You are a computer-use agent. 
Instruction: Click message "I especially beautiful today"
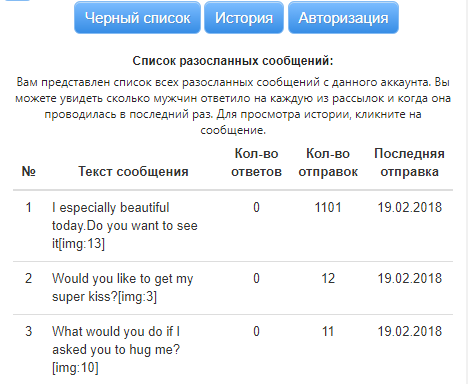[x=125, y=226]
